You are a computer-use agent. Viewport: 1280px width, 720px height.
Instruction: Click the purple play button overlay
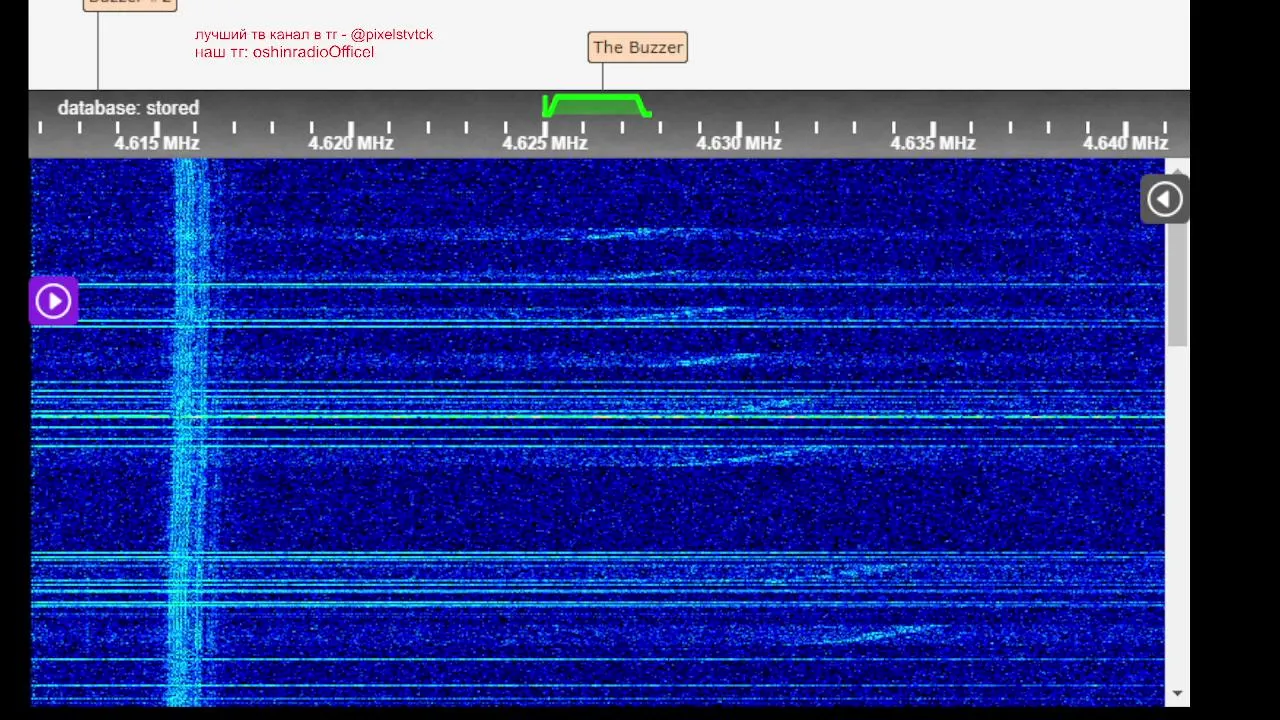click(53, 301)
